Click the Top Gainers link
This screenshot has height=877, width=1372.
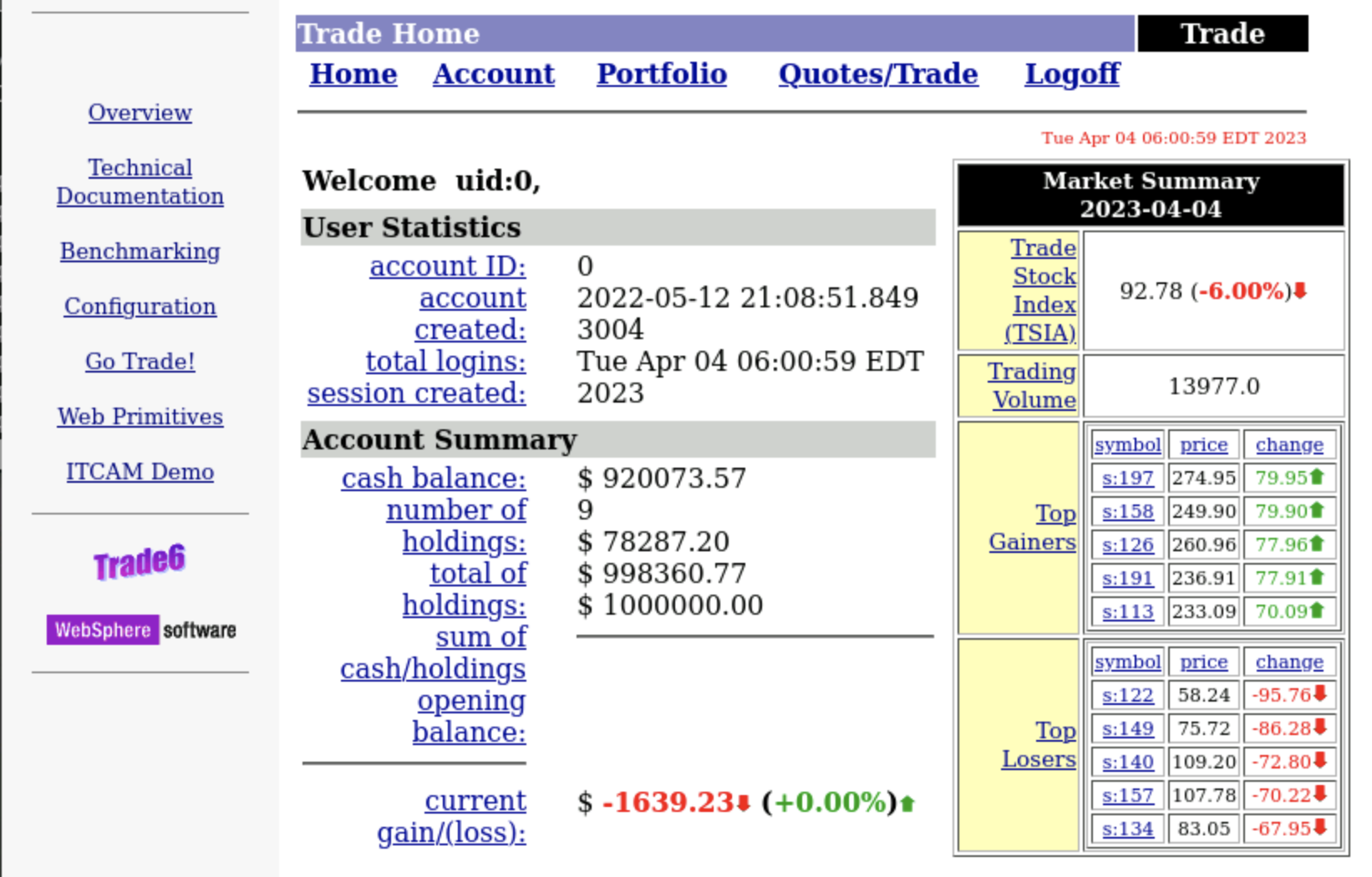point(1033,528)
